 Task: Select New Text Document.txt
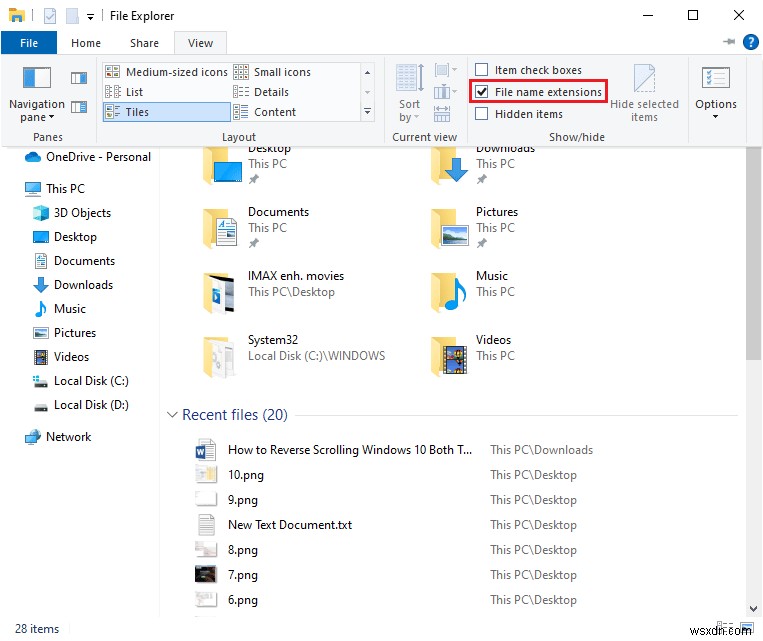pos(290,525)
